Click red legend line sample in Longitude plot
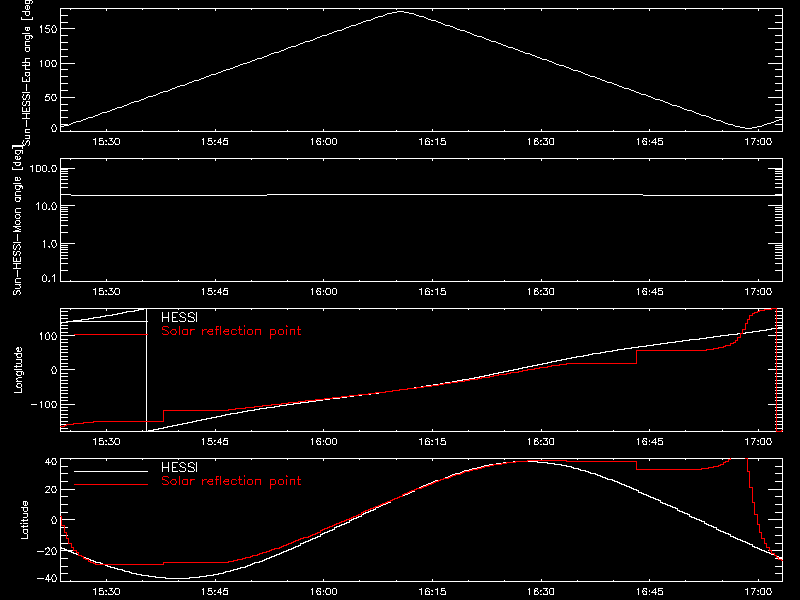Viewport: 800px width, 600px height. pos(111,335)
